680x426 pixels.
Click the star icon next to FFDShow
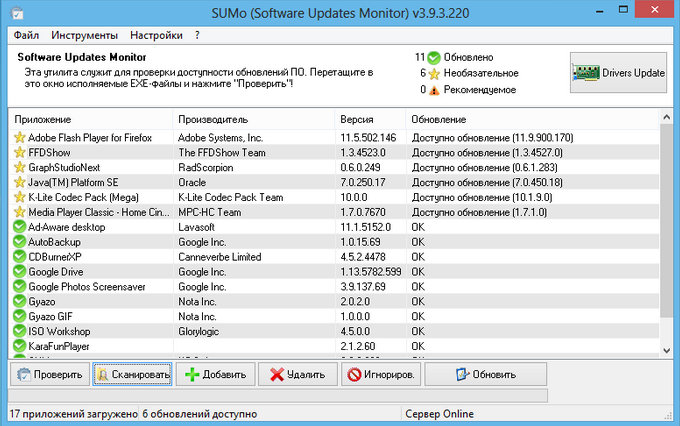20,152
